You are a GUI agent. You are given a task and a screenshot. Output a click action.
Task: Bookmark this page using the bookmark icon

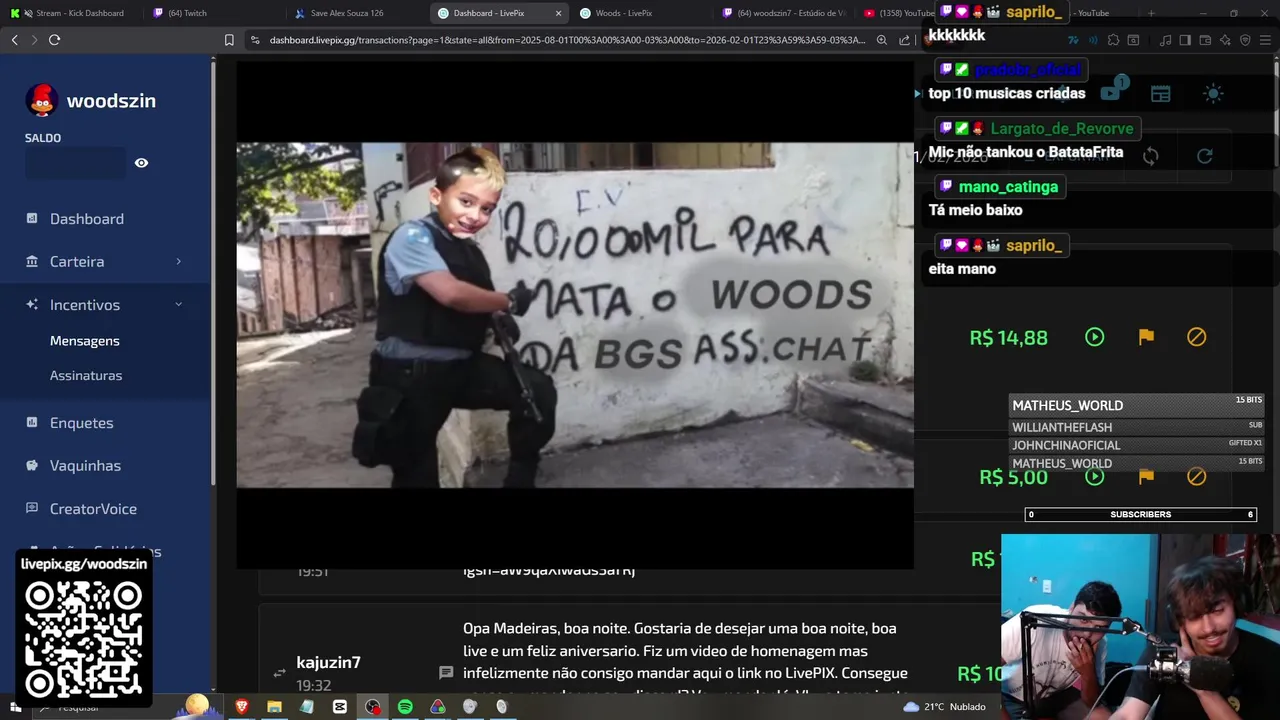click(229, 40)
